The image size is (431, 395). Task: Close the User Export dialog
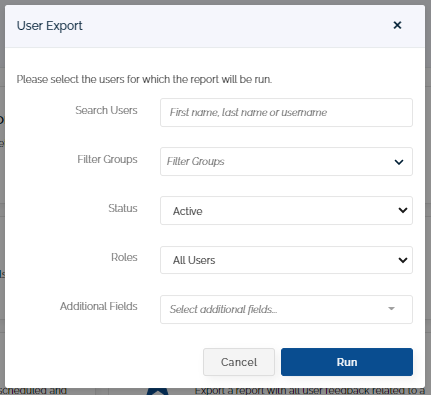point(397,25)
